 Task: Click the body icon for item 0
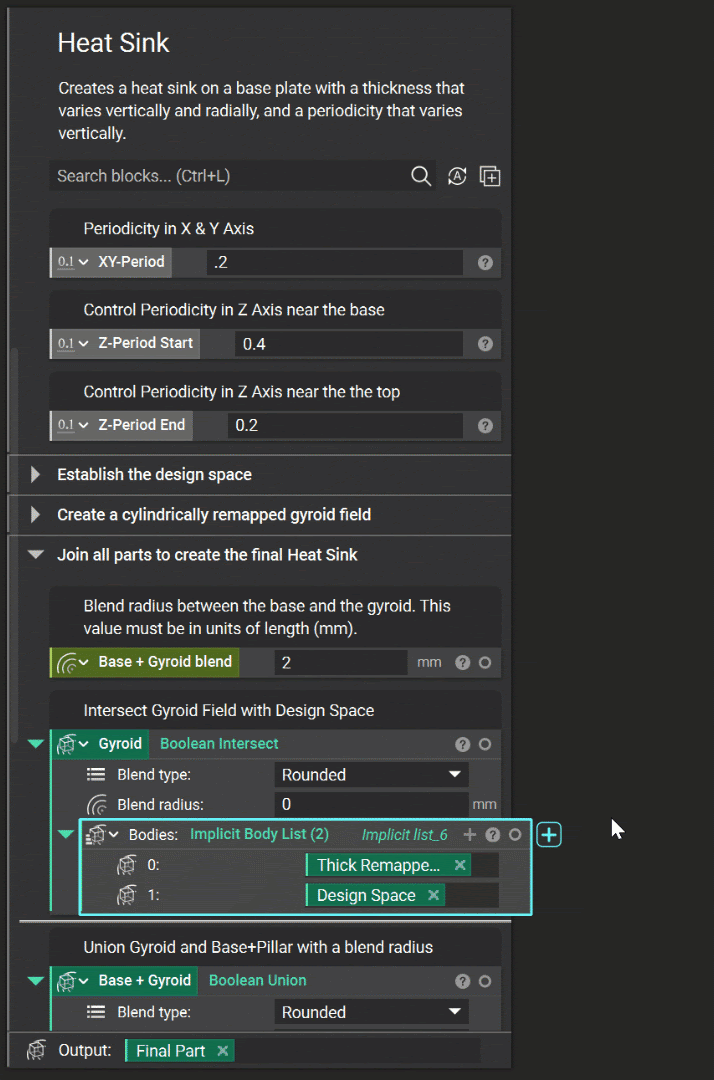click(126, 865)
